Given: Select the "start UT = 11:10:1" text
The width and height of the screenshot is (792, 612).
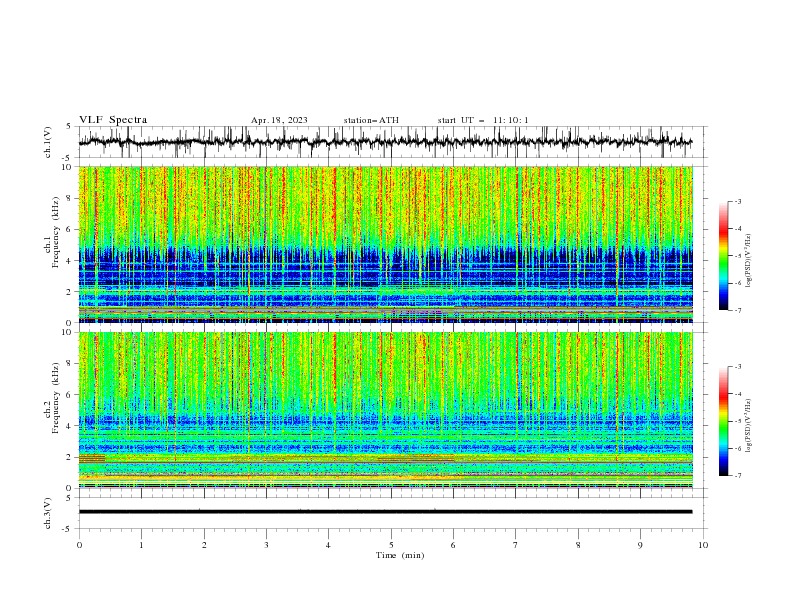Looking at the screenshot, I should [483, 120].
